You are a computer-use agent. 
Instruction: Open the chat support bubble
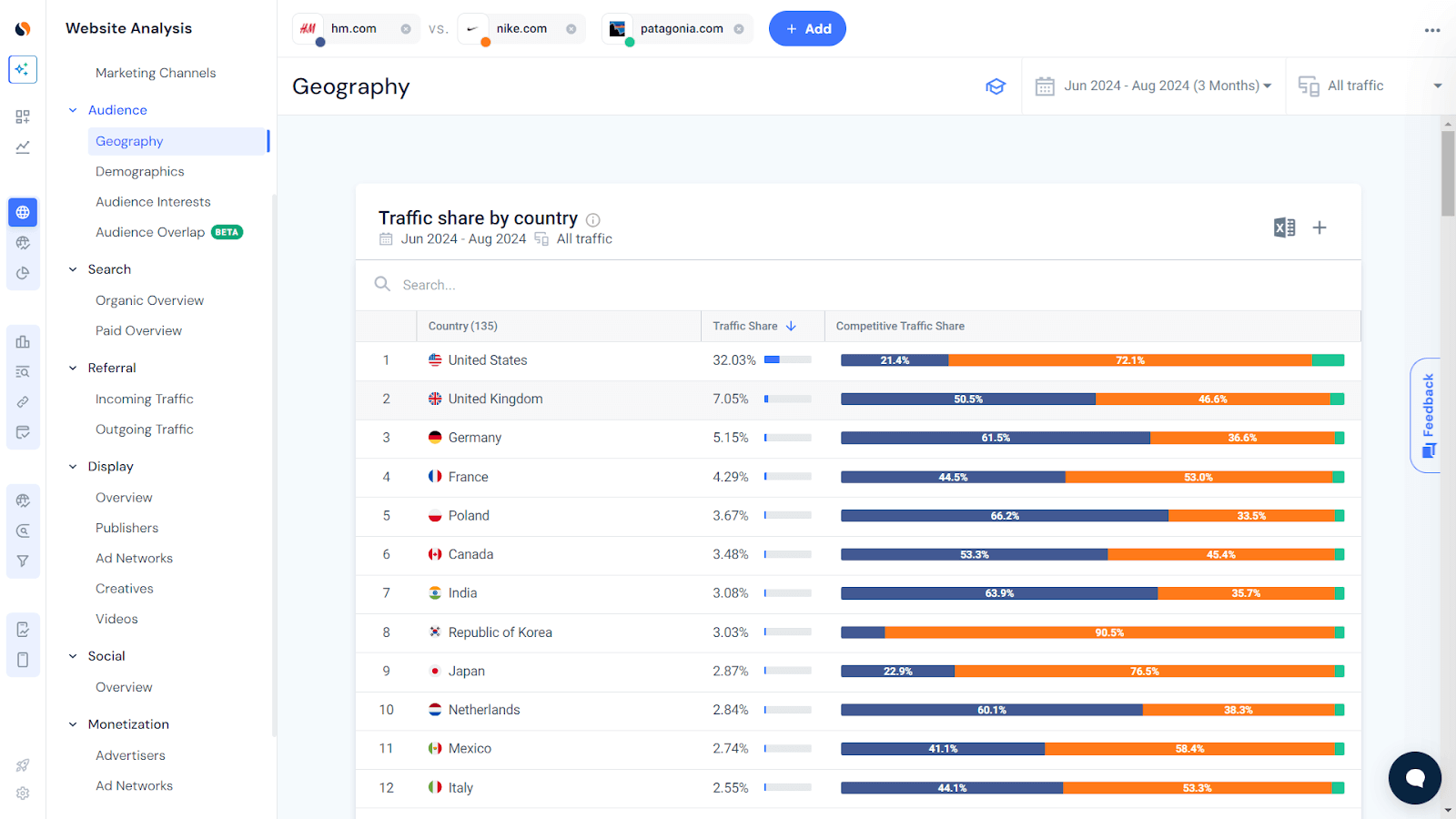[x=1414, y=778]
